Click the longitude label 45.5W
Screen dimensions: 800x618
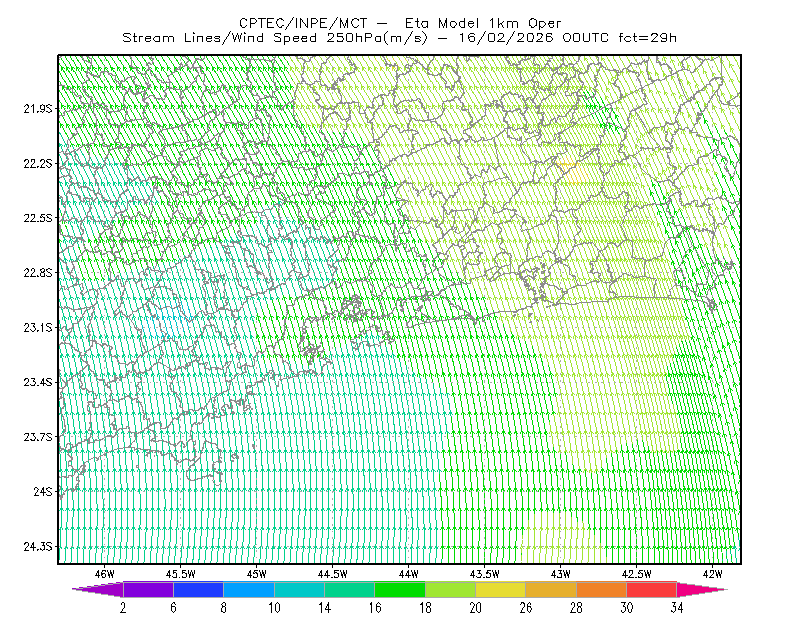point(181,574)
